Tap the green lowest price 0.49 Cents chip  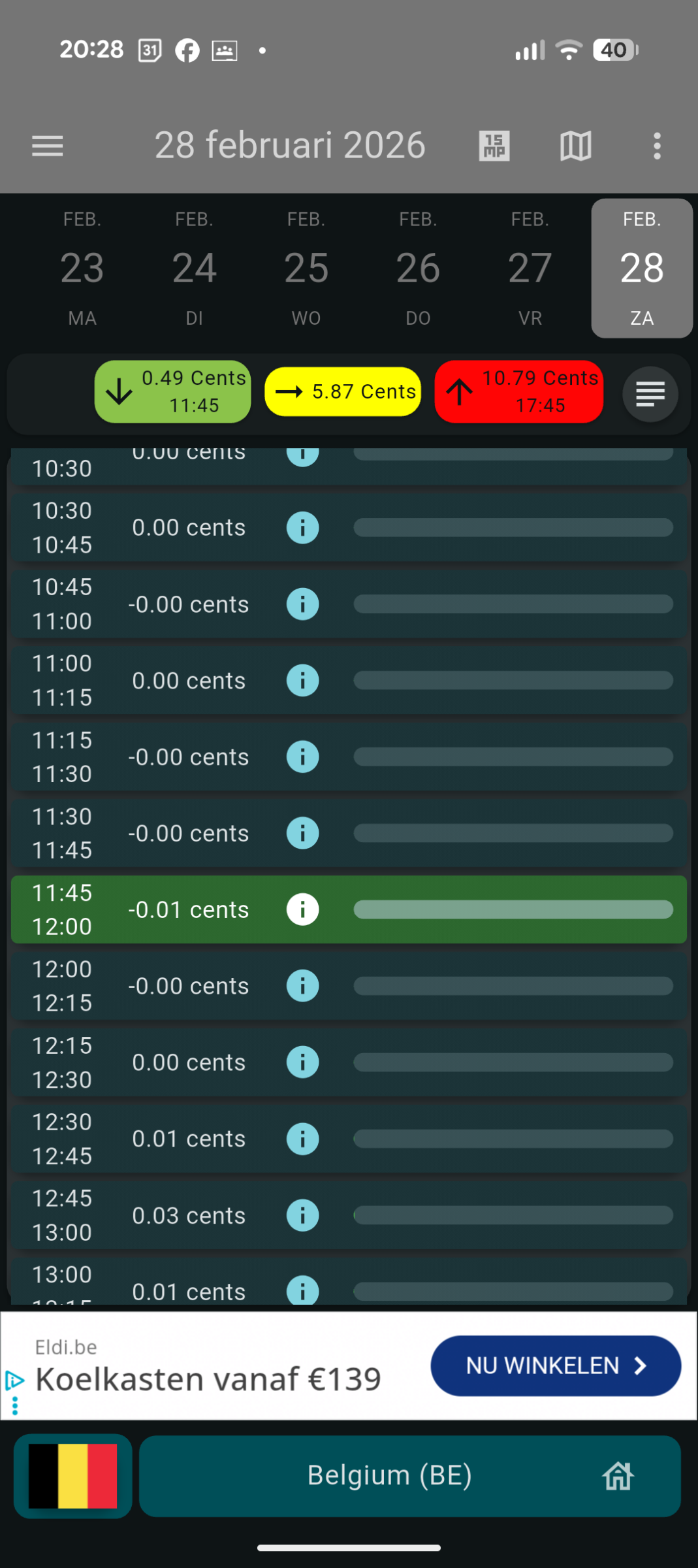tap(173, 392)
